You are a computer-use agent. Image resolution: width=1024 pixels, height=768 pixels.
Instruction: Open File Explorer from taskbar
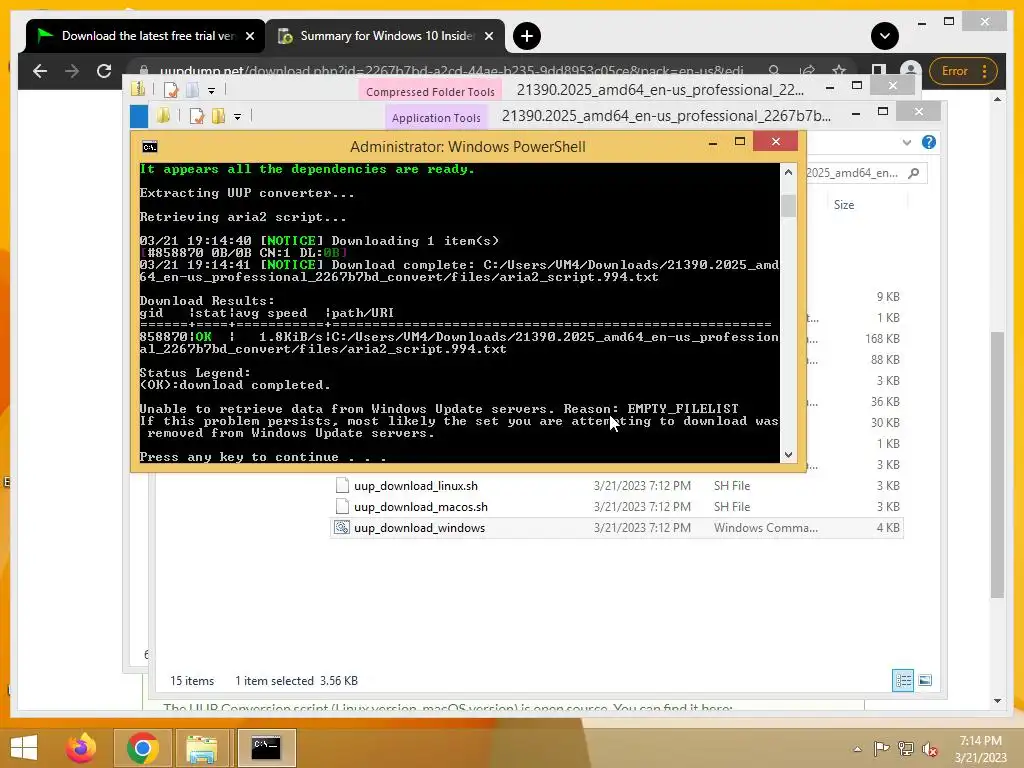tap(201, 748)
